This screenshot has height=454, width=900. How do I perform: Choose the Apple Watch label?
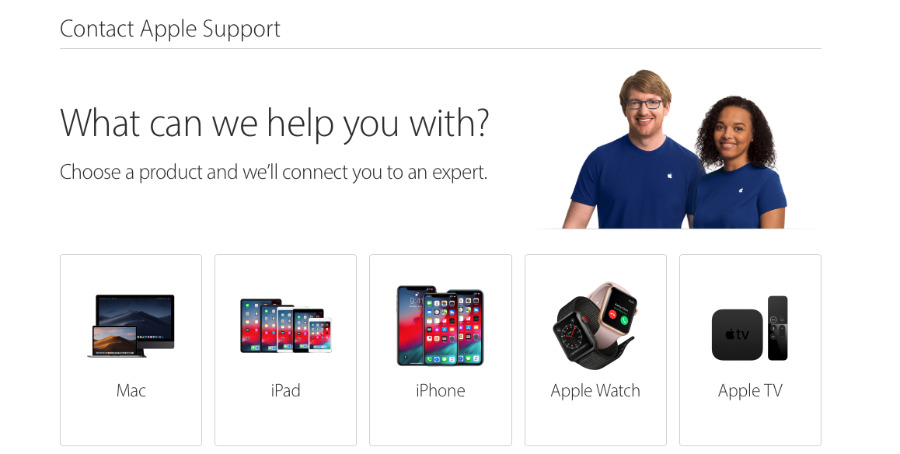click(595, 391)
